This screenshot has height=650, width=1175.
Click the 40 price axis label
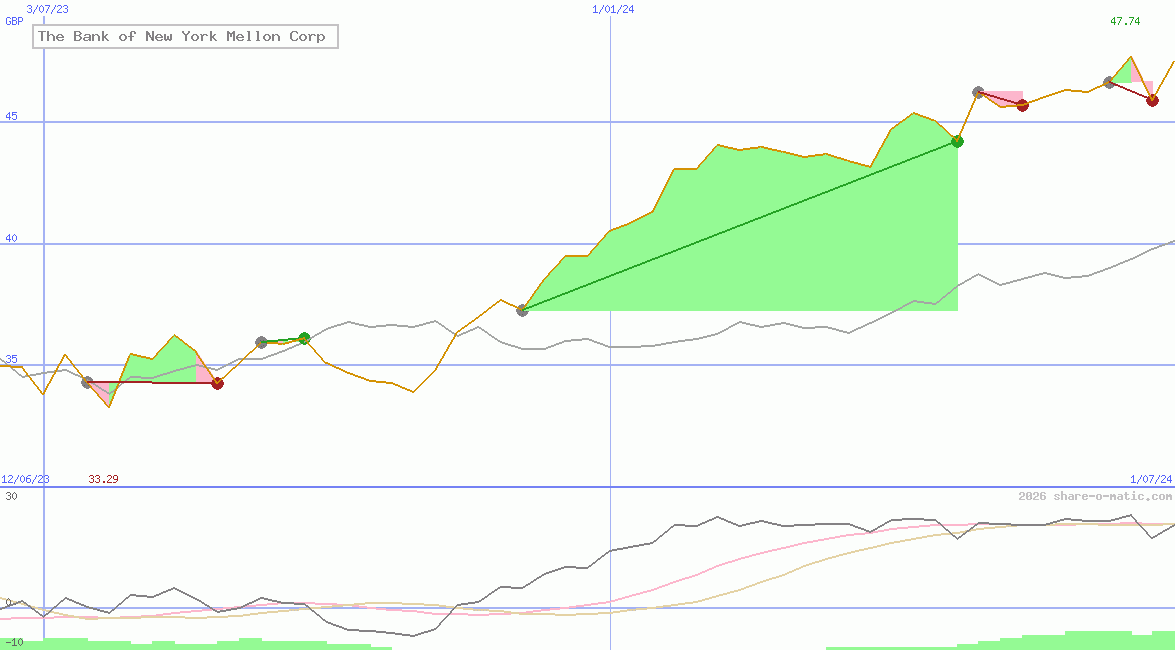point(11,238)
